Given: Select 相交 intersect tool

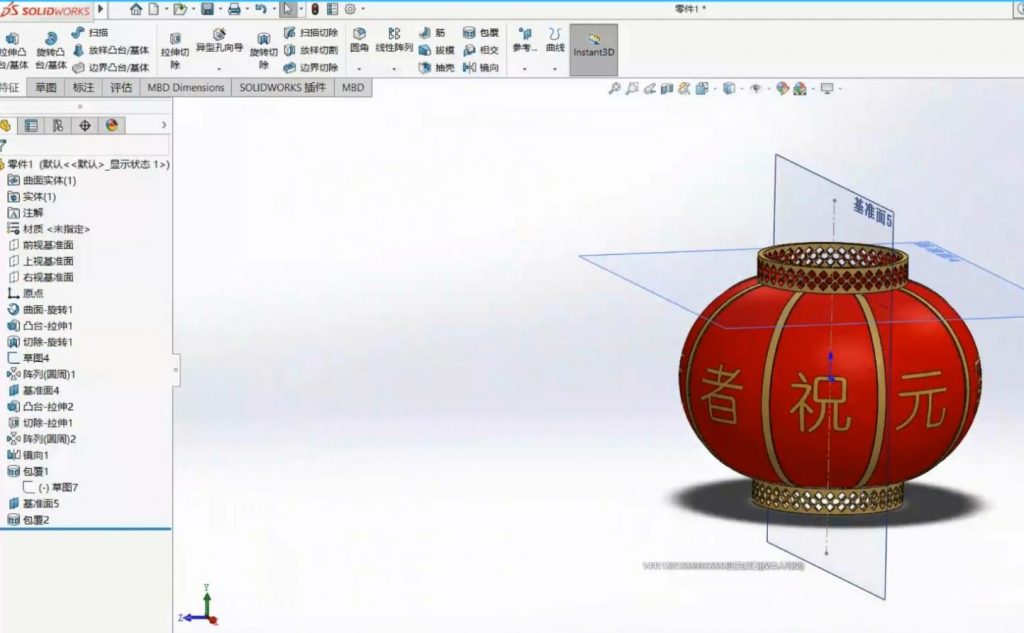Looking at the screenshot, I should [481, 50].
